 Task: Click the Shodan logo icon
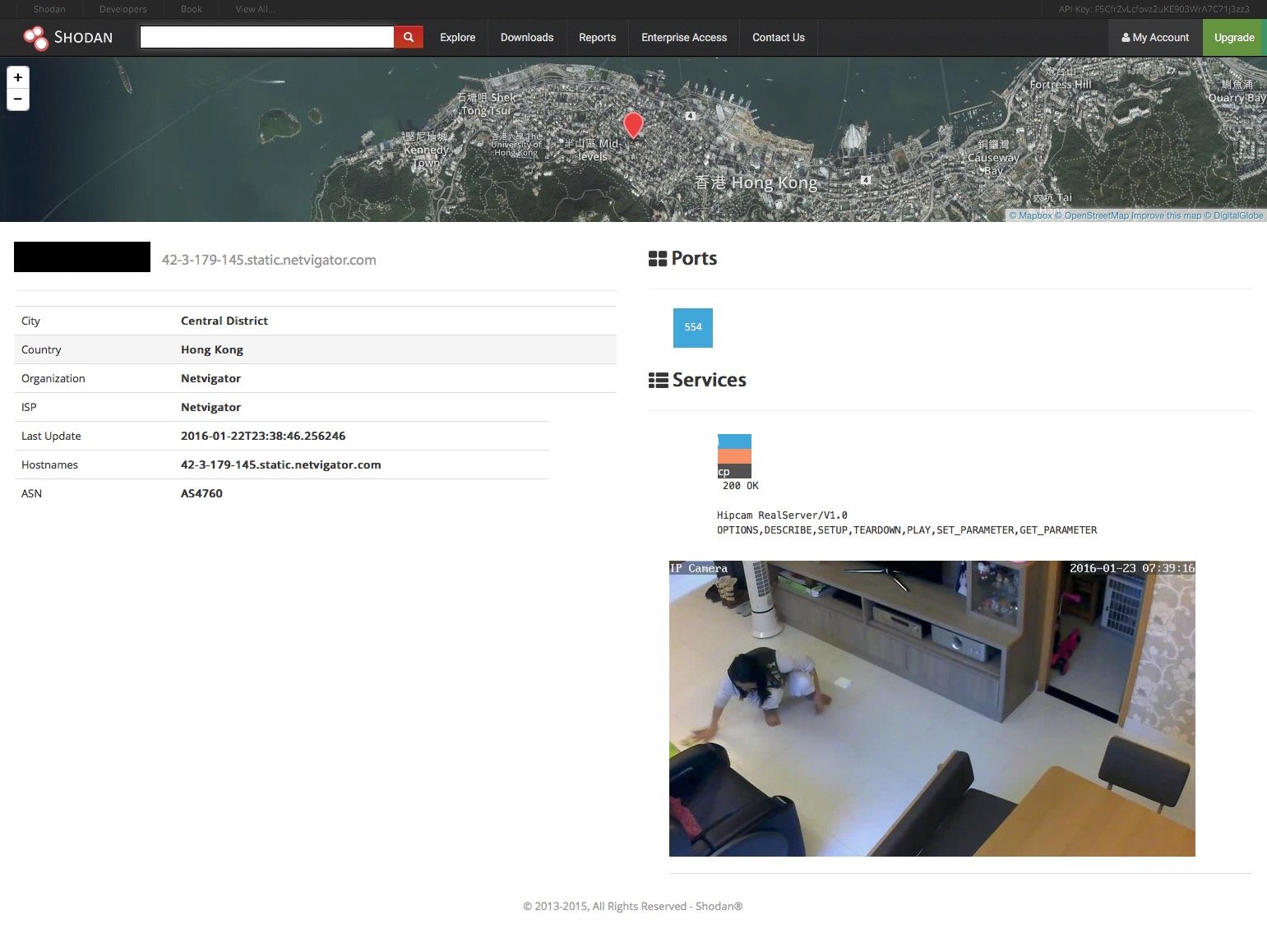[x=35, y=37]
